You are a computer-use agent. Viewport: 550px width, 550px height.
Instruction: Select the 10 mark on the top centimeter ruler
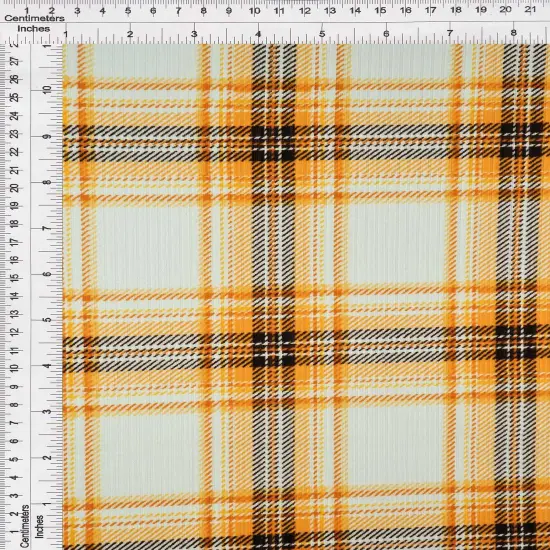(254, 11)
